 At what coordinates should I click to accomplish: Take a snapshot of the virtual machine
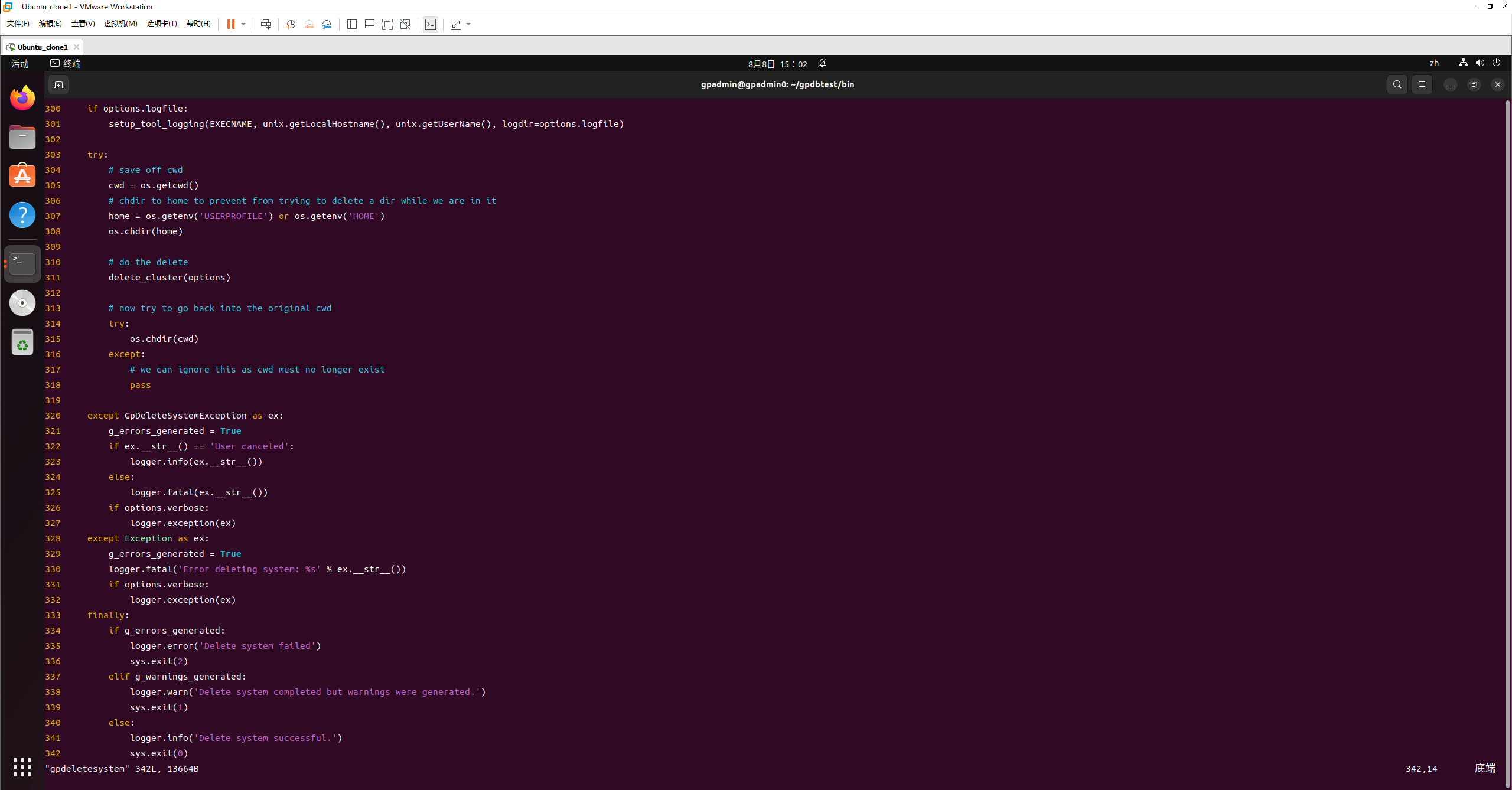pos(290,24)
